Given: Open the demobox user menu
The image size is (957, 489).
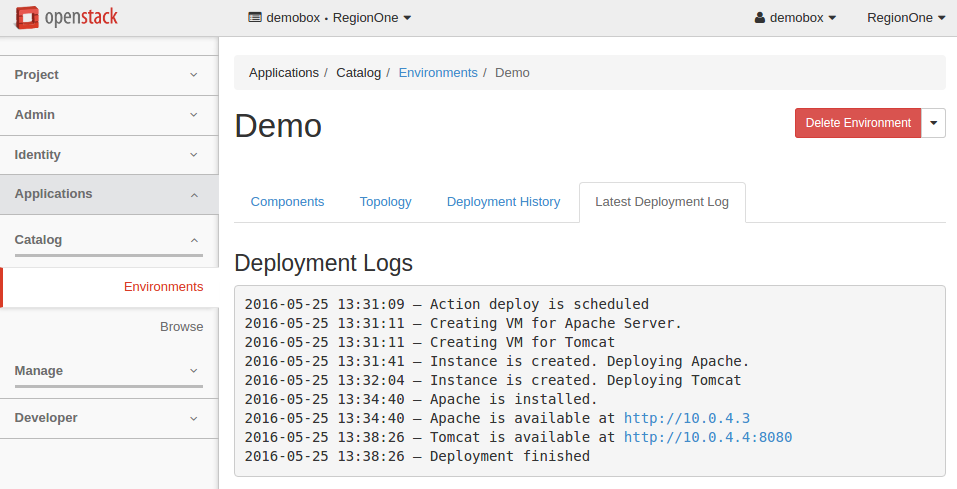Looking at the screenshot, I should [795, 18].
